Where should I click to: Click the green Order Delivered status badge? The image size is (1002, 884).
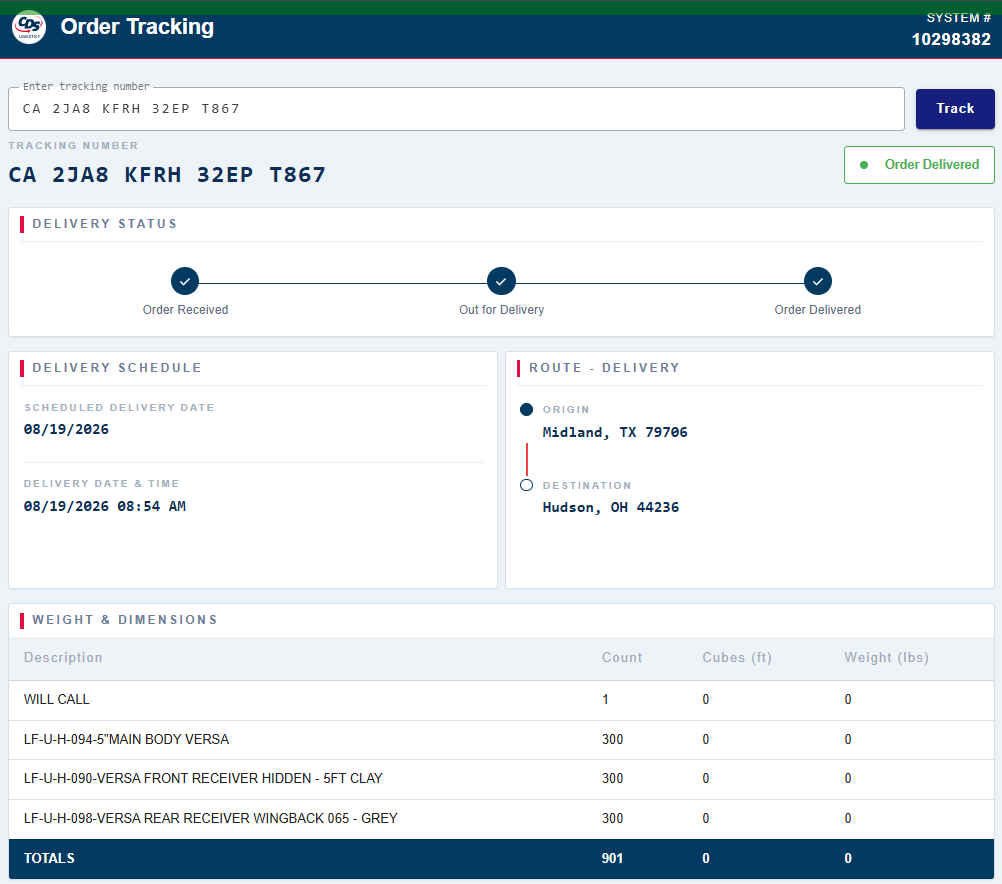pyautogui.click(x=919, y=165)
